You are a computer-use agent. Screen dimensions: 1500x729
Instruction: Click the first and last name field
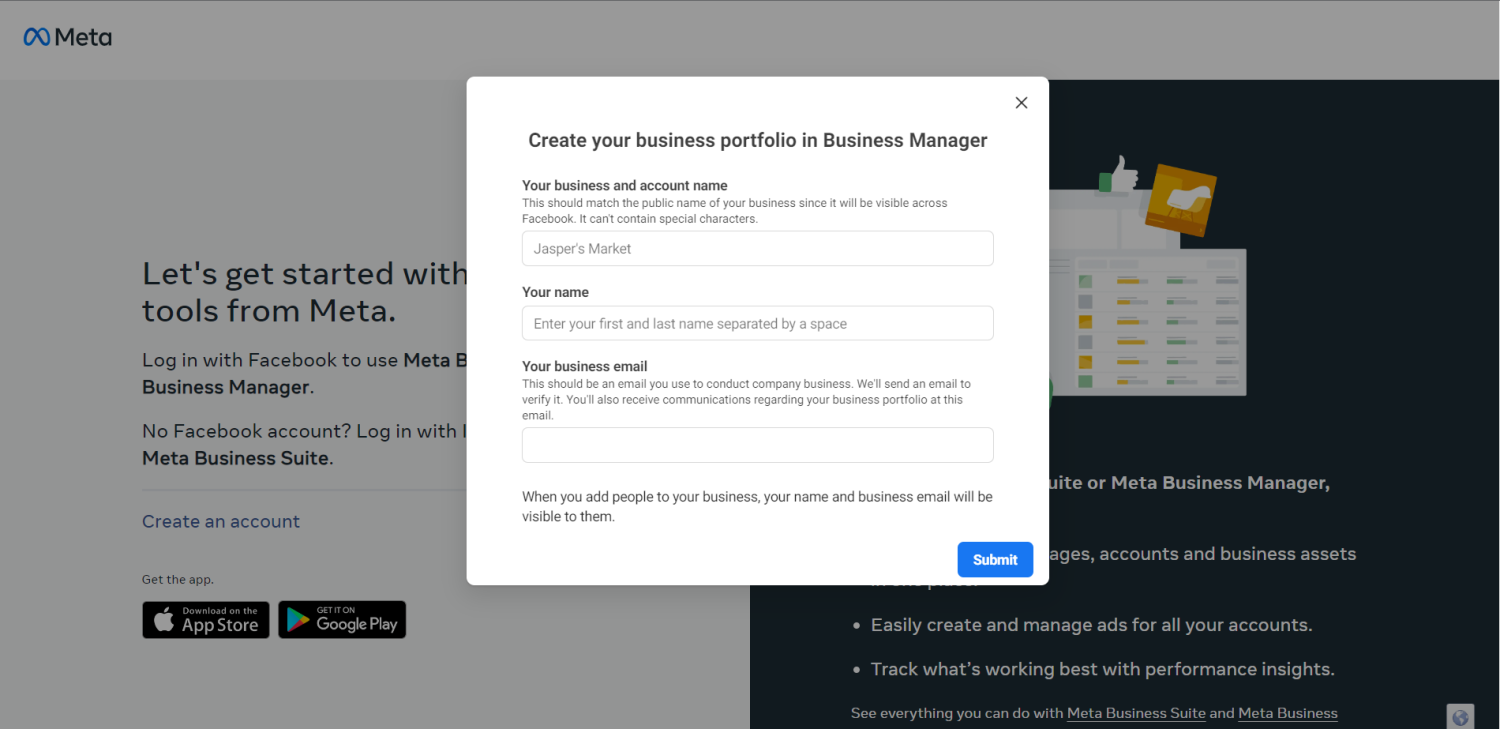tap(757, 323)
